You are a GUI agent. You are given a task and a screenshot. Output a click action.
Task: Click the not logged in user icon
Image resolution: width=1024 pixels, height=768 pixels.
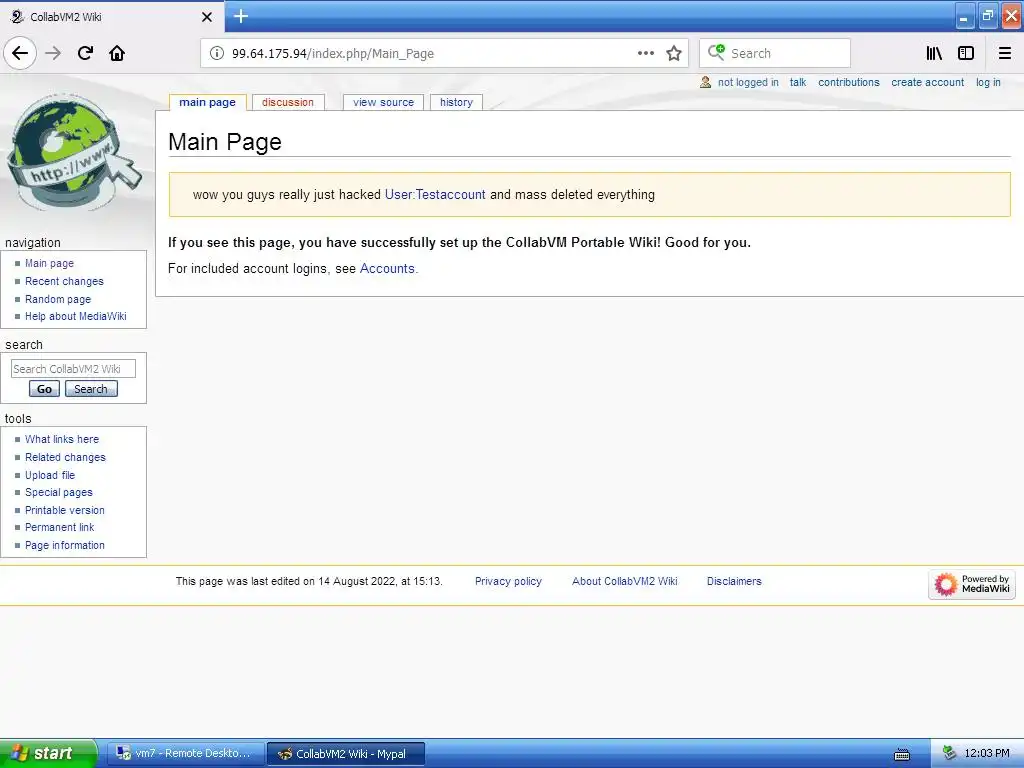click(x=705, y=82)
